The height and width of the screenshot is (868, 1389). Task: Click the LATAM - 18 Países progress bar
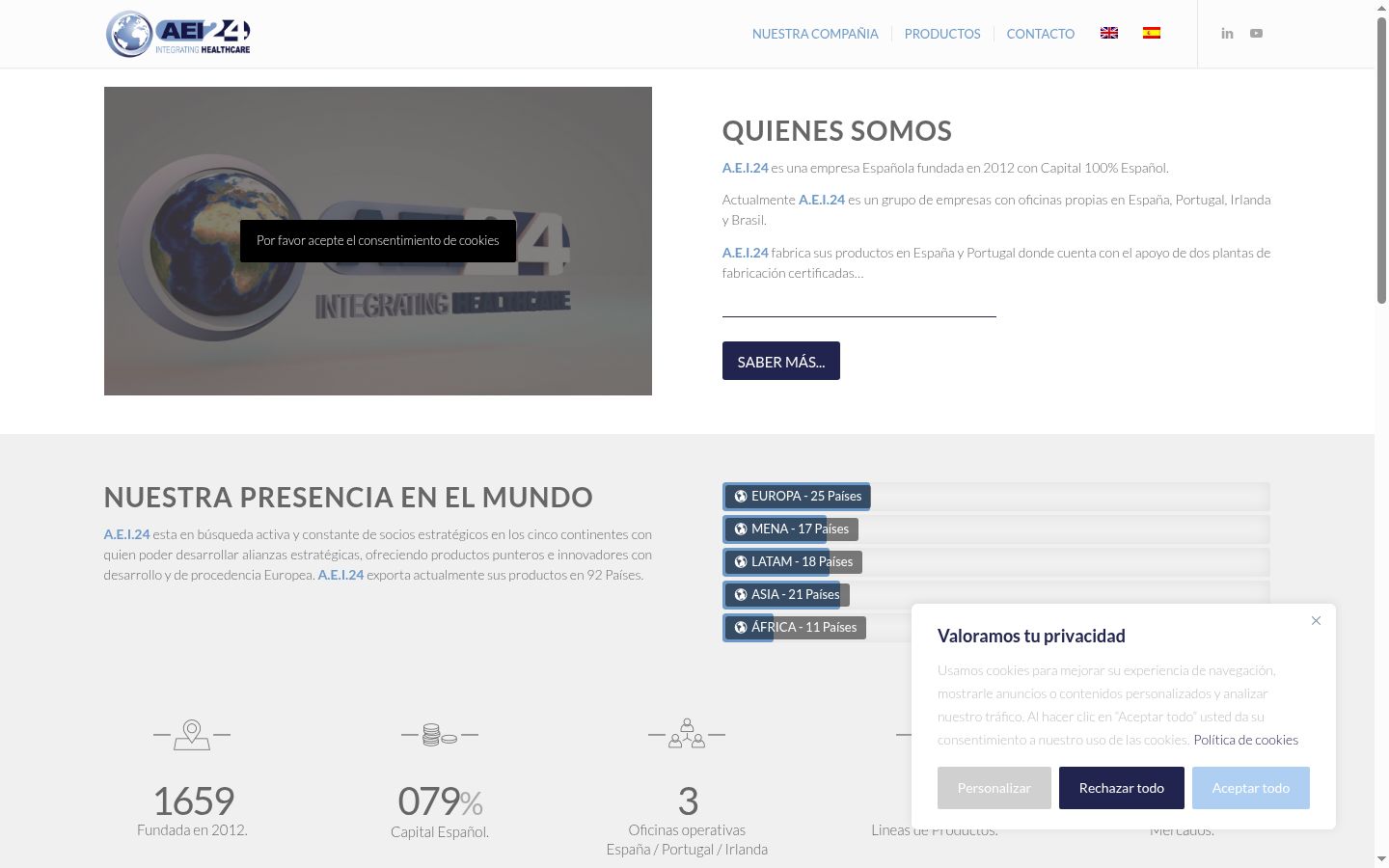tap(996, 562)
